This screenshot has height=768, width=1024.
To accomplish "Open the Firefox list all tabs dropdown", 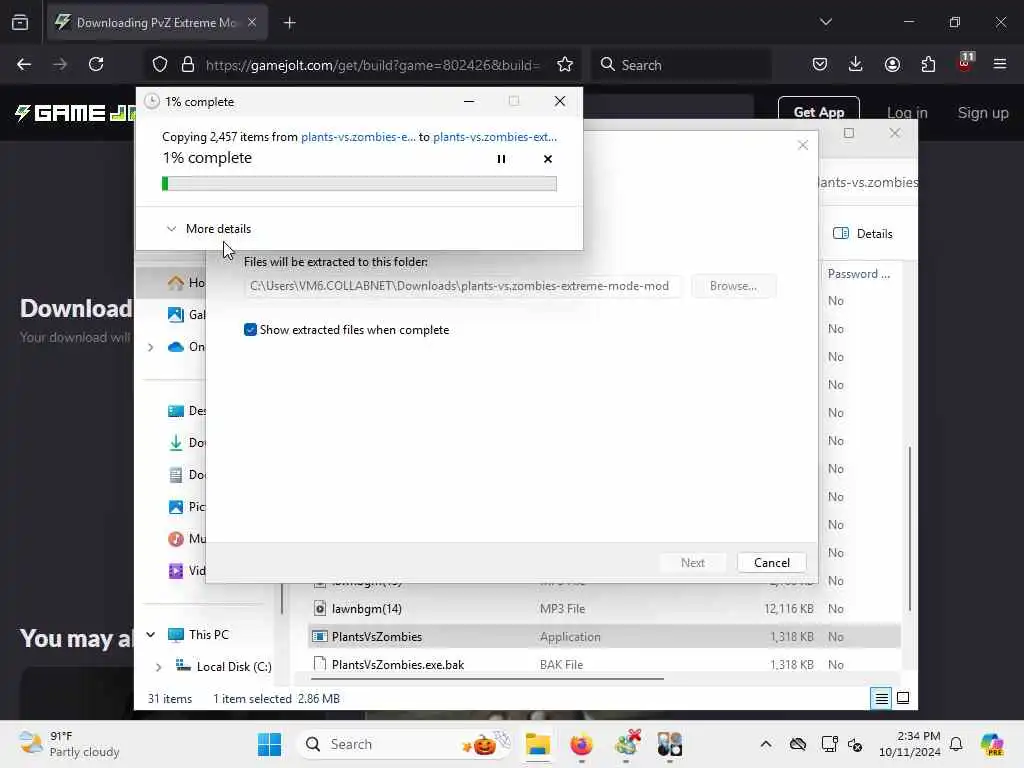I will click(825, 22).
